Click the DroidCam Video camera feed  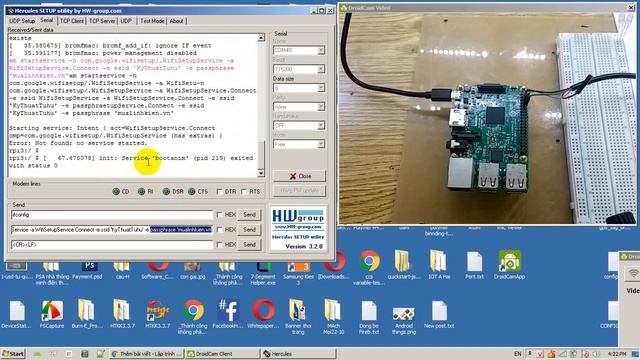click(487, 118)
